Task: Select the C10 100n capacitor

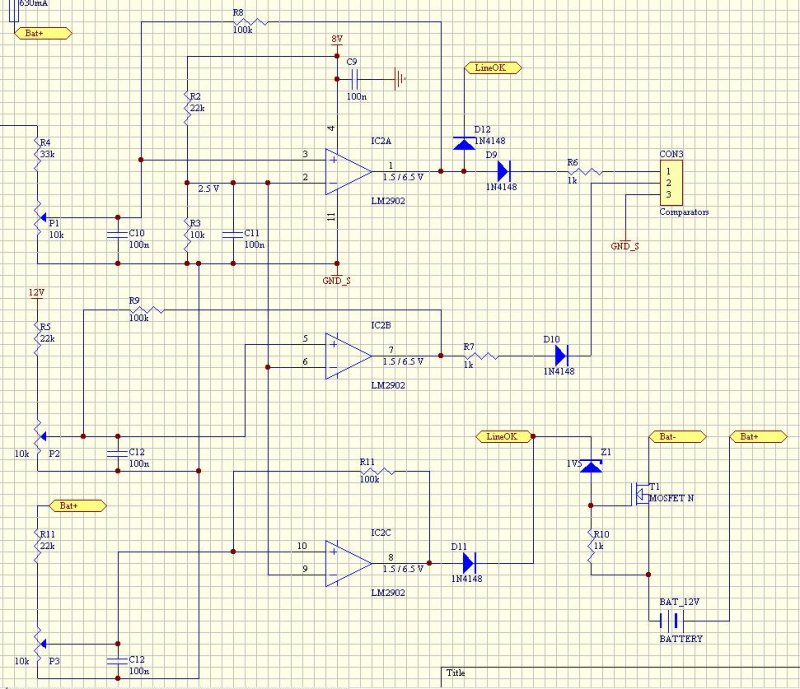Action: tap(118, 235)
